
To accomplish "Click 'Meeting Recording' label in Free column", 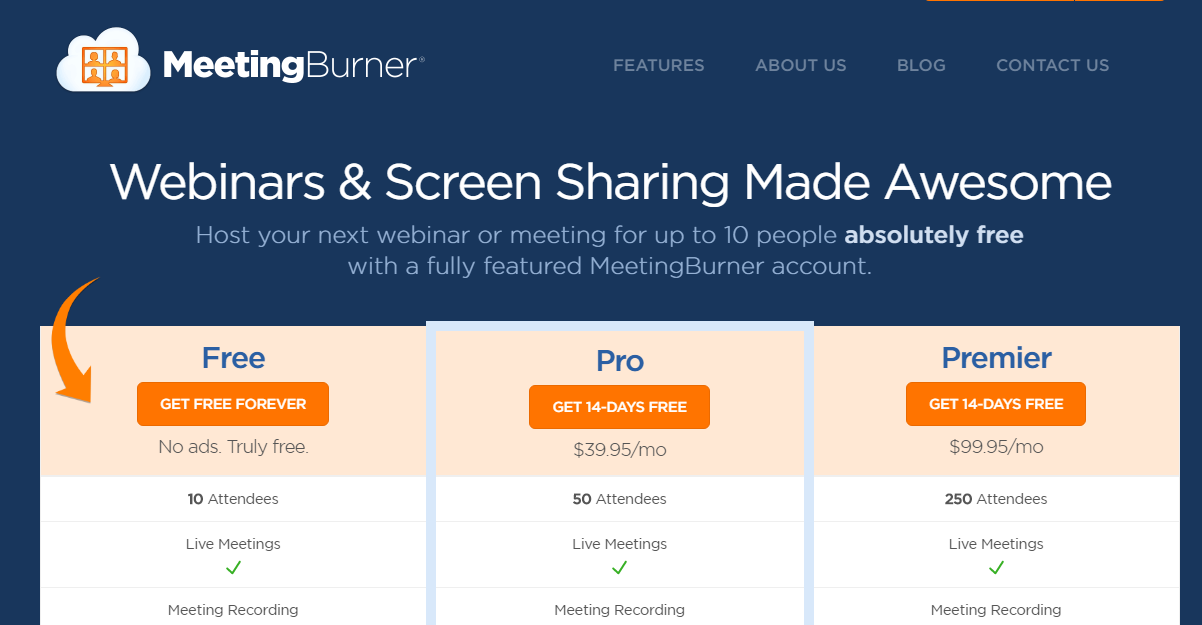I will click(x=233, y=610).
